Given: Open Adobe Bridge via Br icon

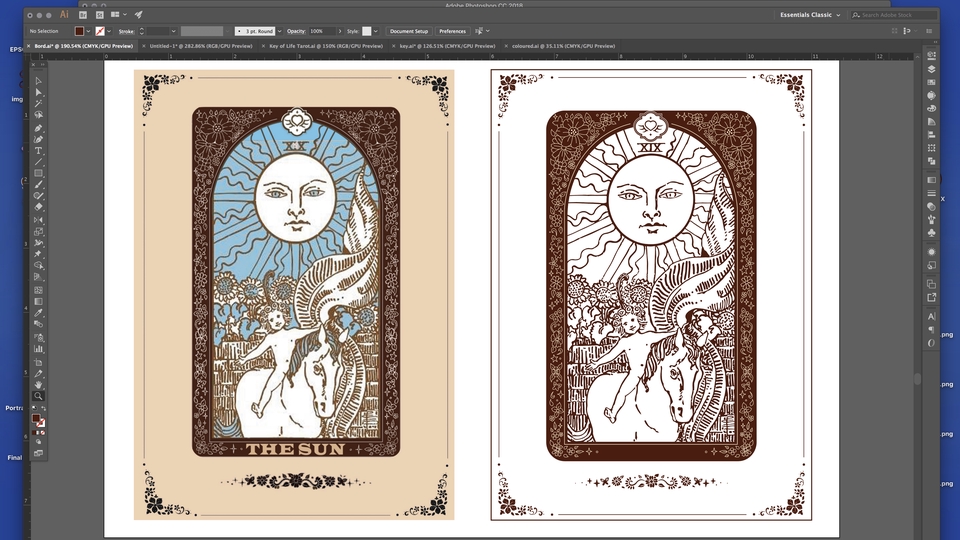Looking at the screenshot, I should (83, 15).
